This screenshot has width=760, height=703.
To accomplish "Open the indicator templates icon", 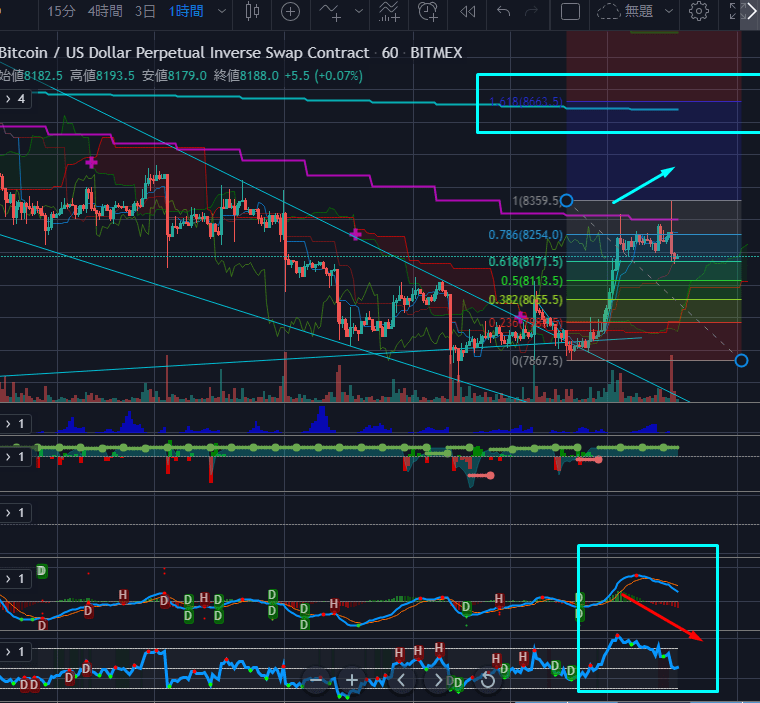I will (389, 11).
